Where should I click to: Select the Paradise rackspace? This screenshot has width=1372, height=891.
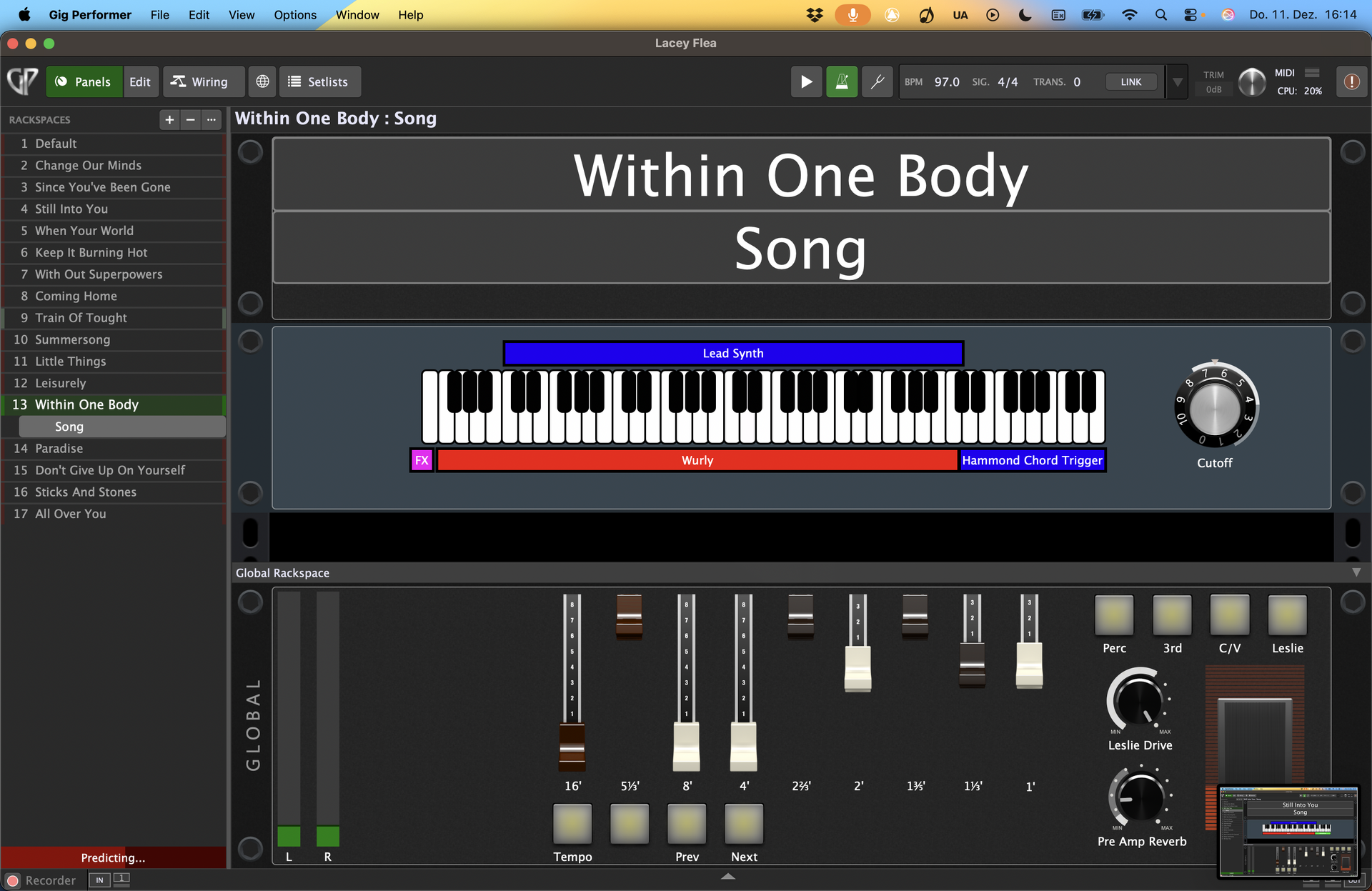click(x=59, y=449)
